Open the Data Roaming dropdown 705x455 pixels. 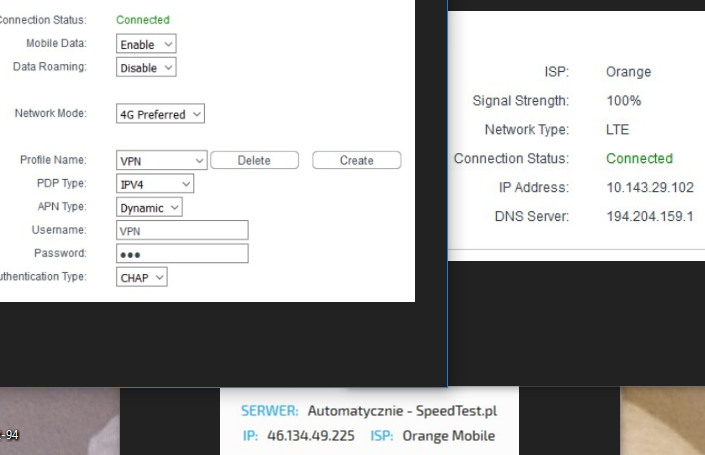145,68
